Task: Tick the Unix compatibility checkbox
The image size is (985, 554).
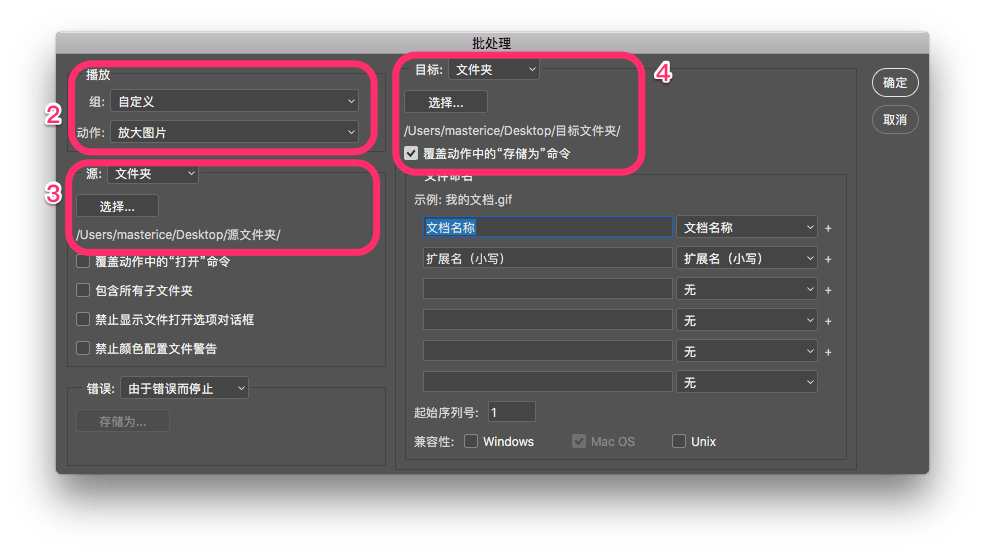Action: 679,441
